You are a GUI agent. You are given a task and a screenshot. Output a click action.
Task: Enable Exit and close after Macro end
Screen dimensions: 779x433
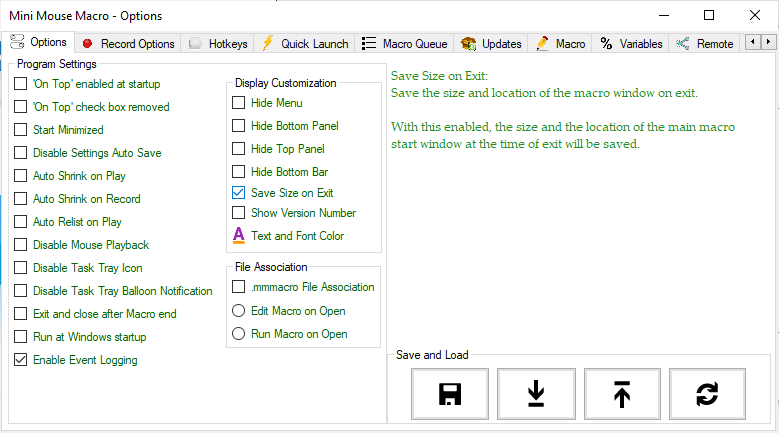point(20,313)
